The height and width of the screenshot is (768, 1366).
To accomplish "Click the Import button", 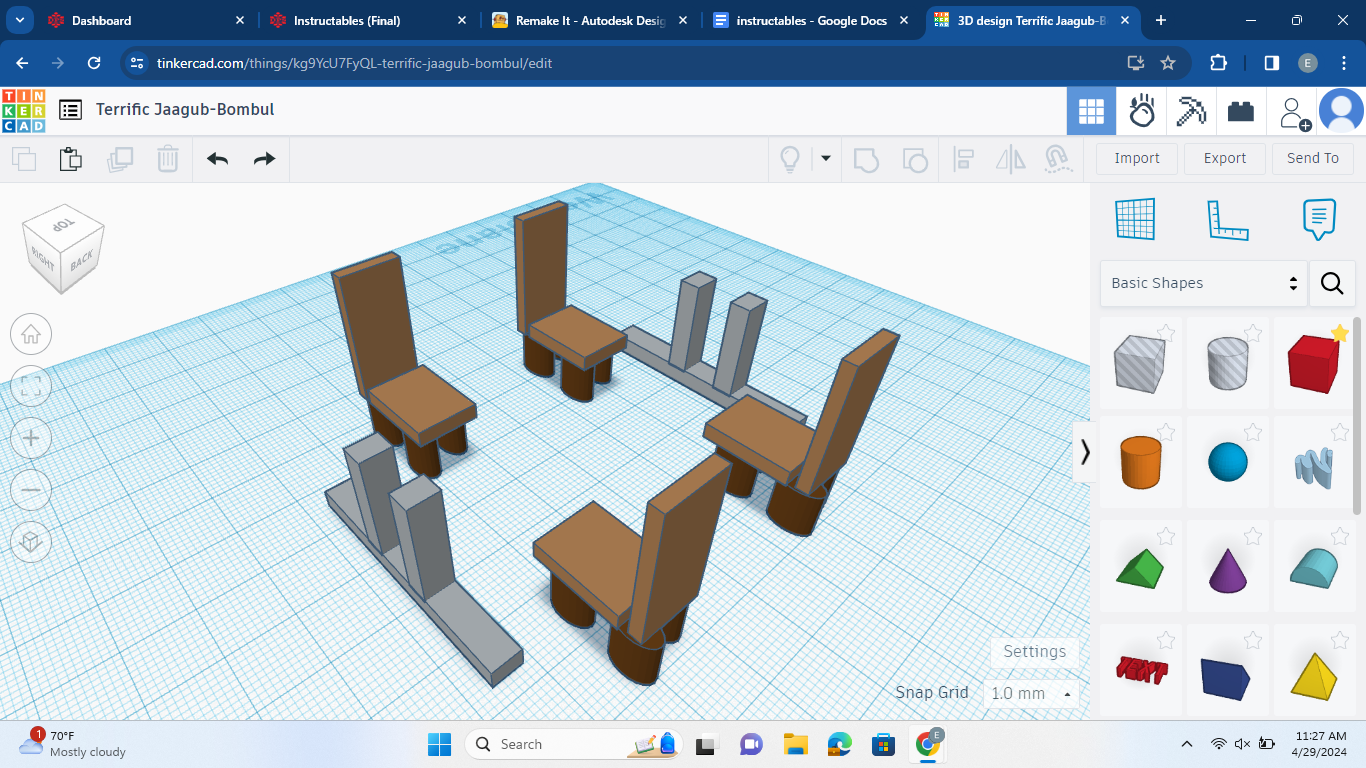I will [1137, 158].
